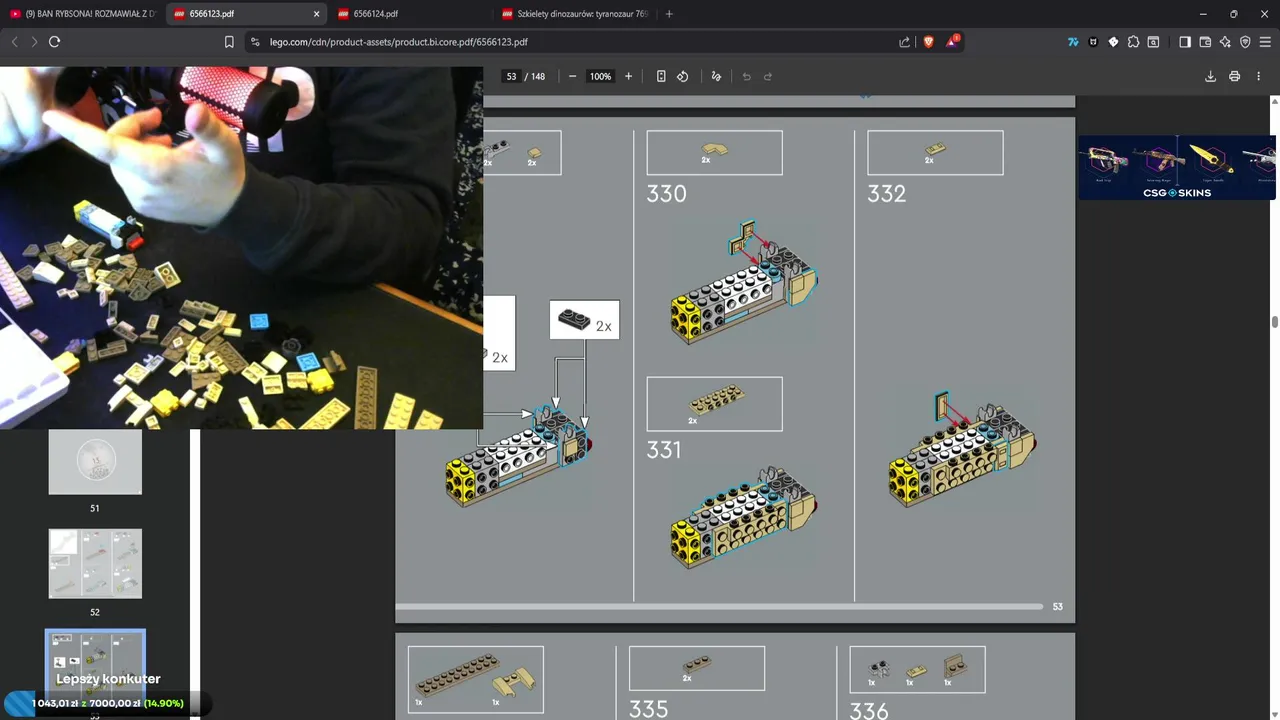Open page 52 thumbnail

[95, 564]
